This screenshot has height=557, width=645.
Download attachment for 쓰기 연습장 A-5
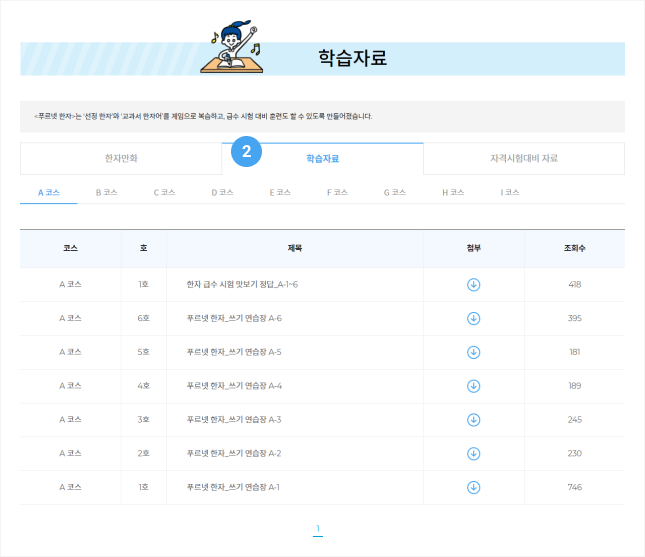[x=474, y=352]
